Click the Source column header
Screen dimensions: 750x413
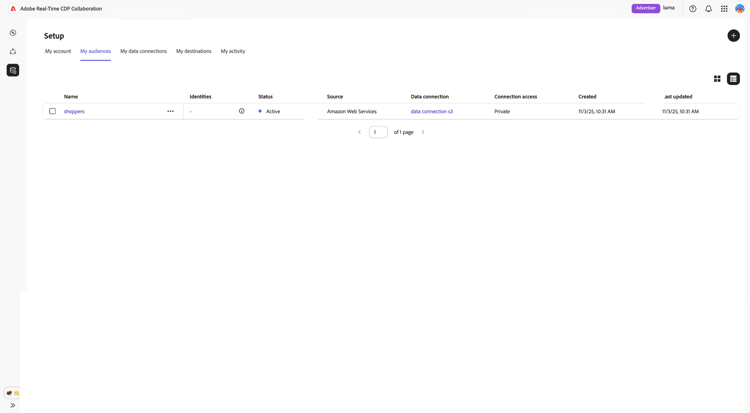[x=335, y=97]
